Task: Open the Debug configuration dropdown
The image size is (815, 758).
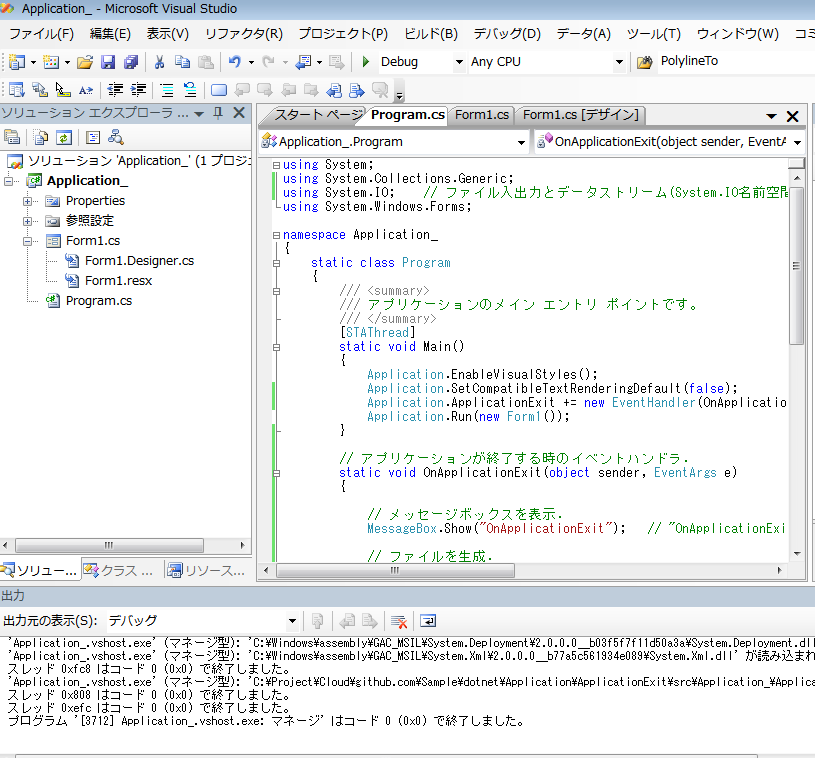Action: pyautogui.click(x=459, y=62)
